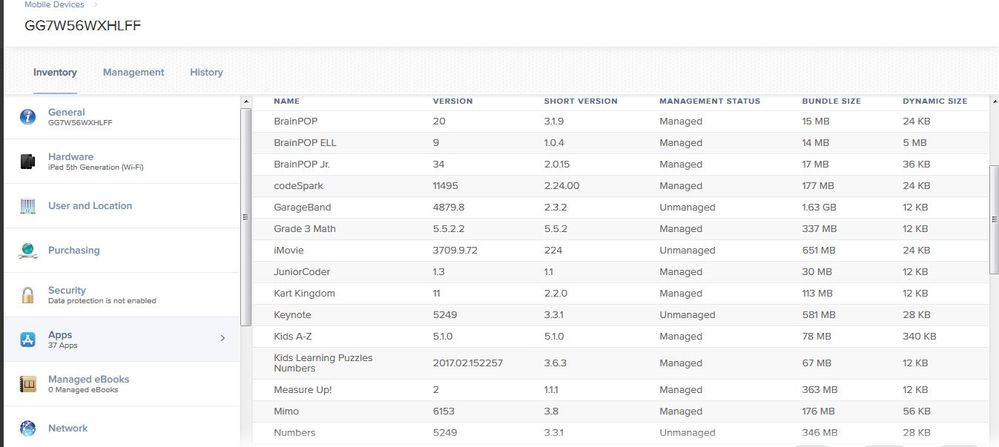Select the BrainPOP app name
Viewport: 999px width, 447px height.
coord(295,121)
